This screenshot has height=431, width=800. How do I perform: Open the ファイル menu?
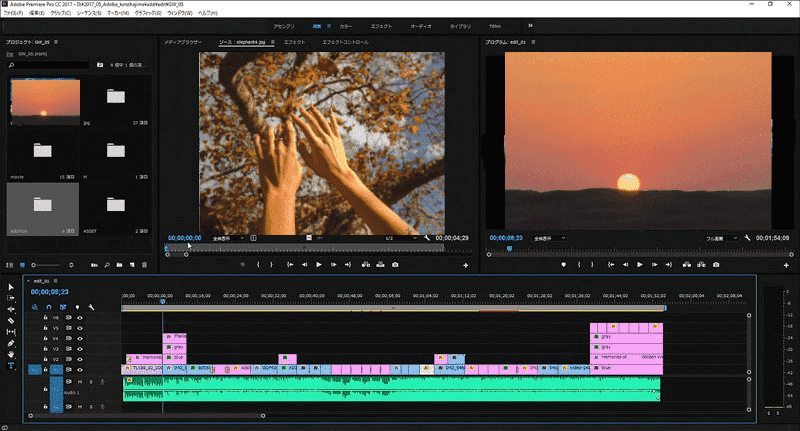coord(14,12)
